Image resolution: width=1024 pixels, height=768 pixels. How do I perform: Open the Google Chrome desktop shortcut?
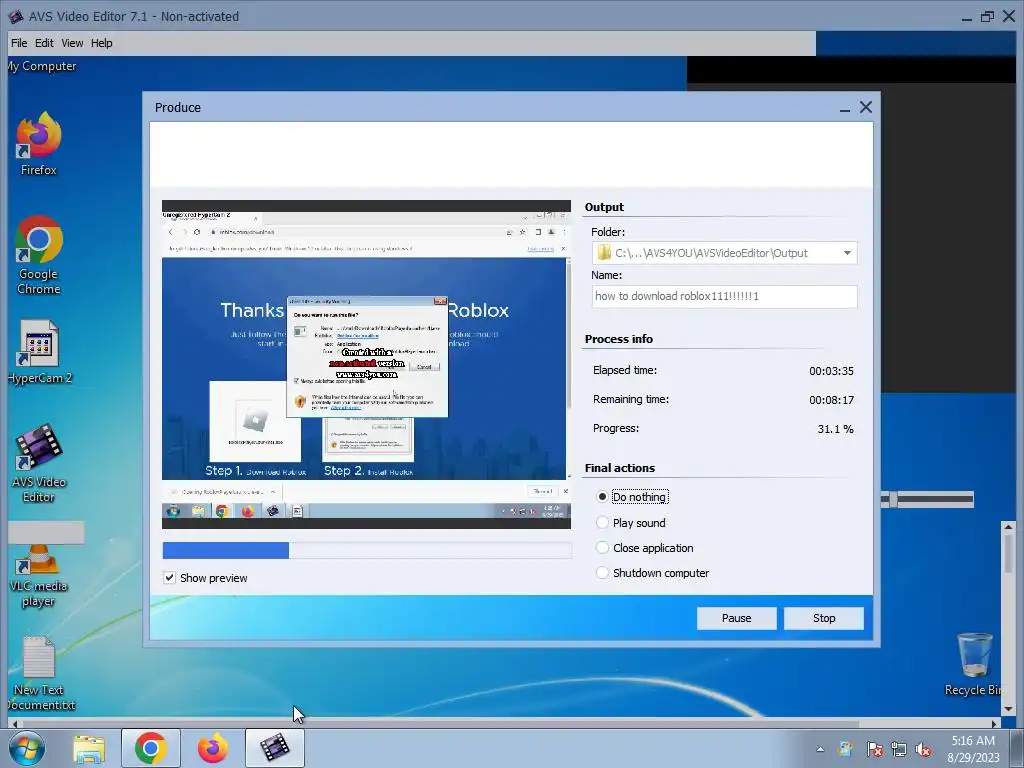click(39, 255)
